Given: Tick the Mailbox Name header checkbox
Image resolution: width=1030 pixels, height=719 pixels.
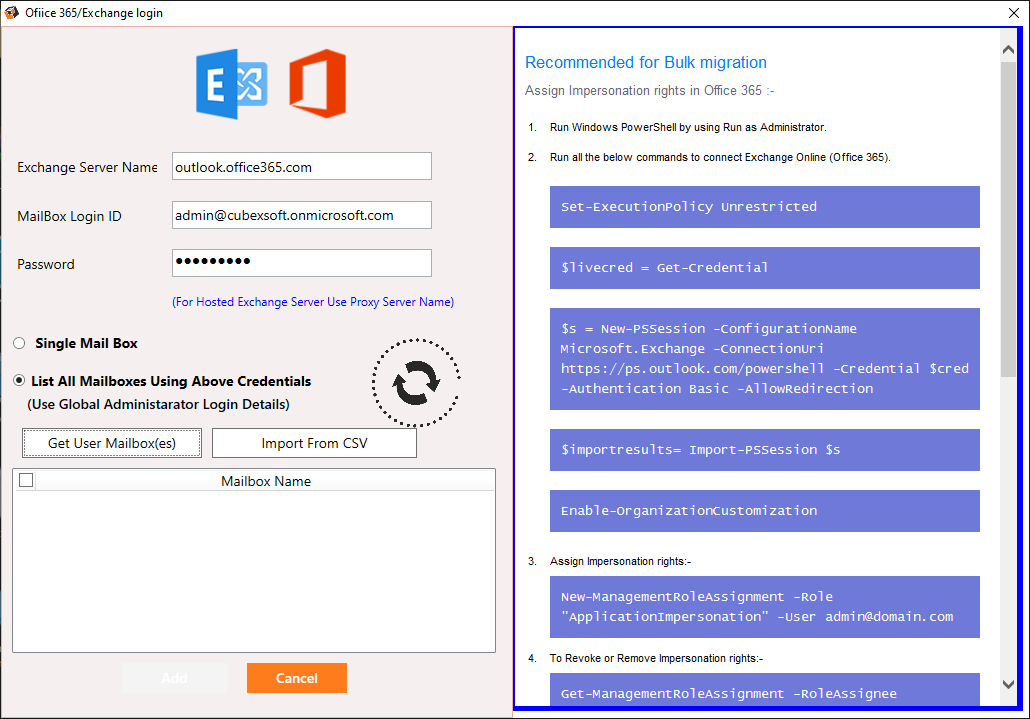Looking at the screenshot, I should point(26,481).
